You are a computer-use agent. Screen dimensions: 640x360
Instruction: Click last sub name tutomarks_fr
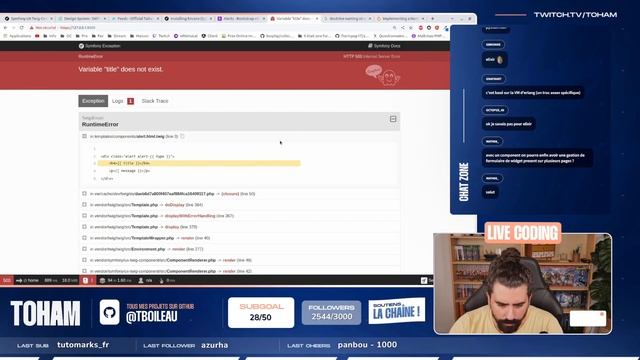83,345
